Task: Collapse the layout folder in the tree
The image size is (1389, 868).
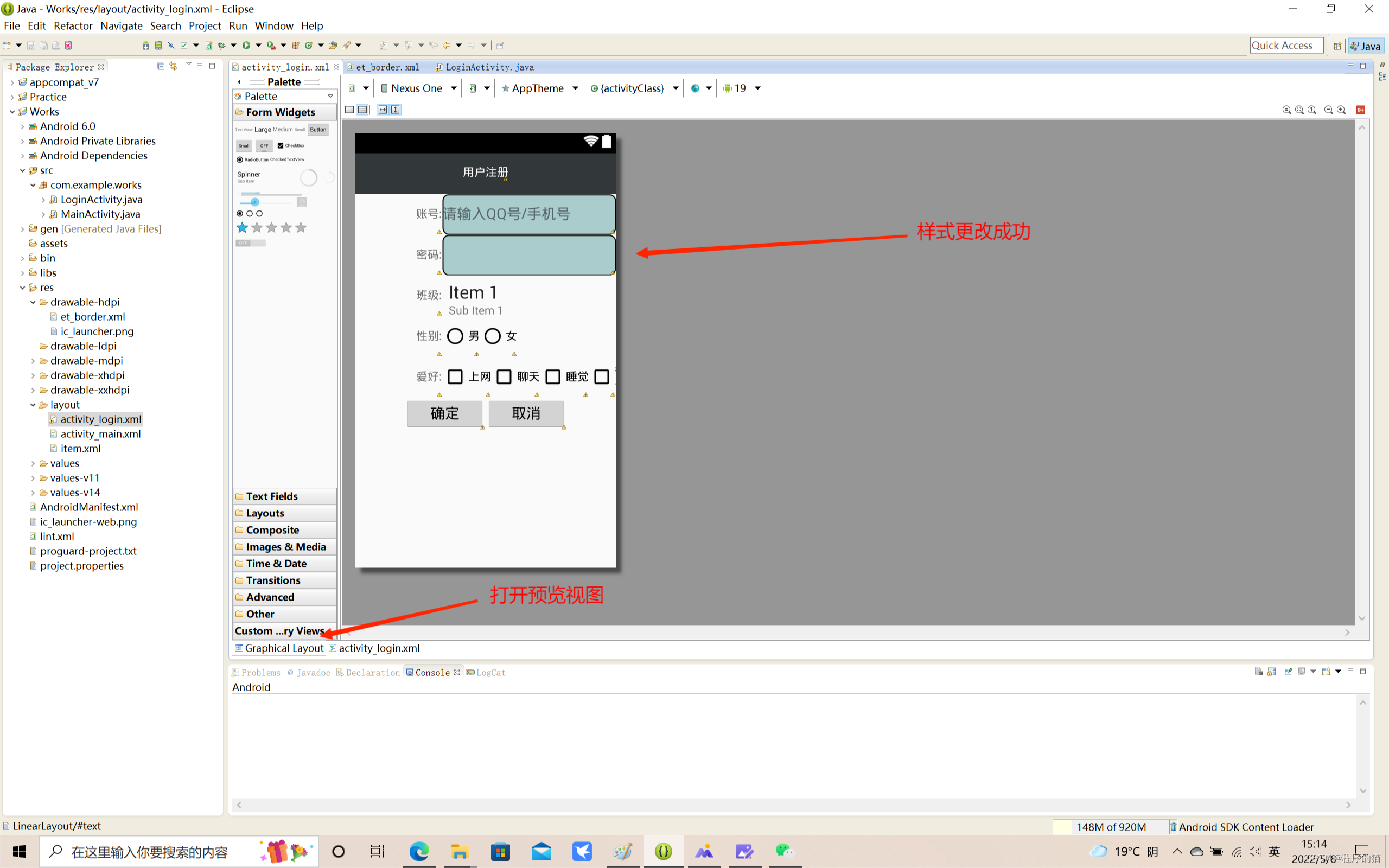Action: click(33, 405)
